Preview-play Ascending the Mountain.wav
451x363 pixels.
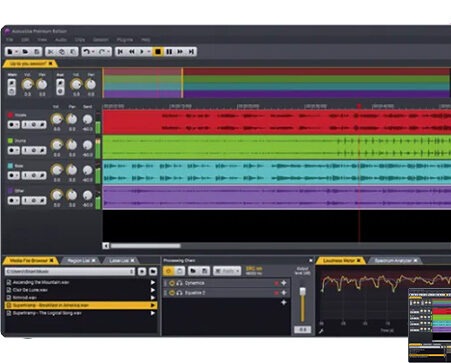click(153, 282)
